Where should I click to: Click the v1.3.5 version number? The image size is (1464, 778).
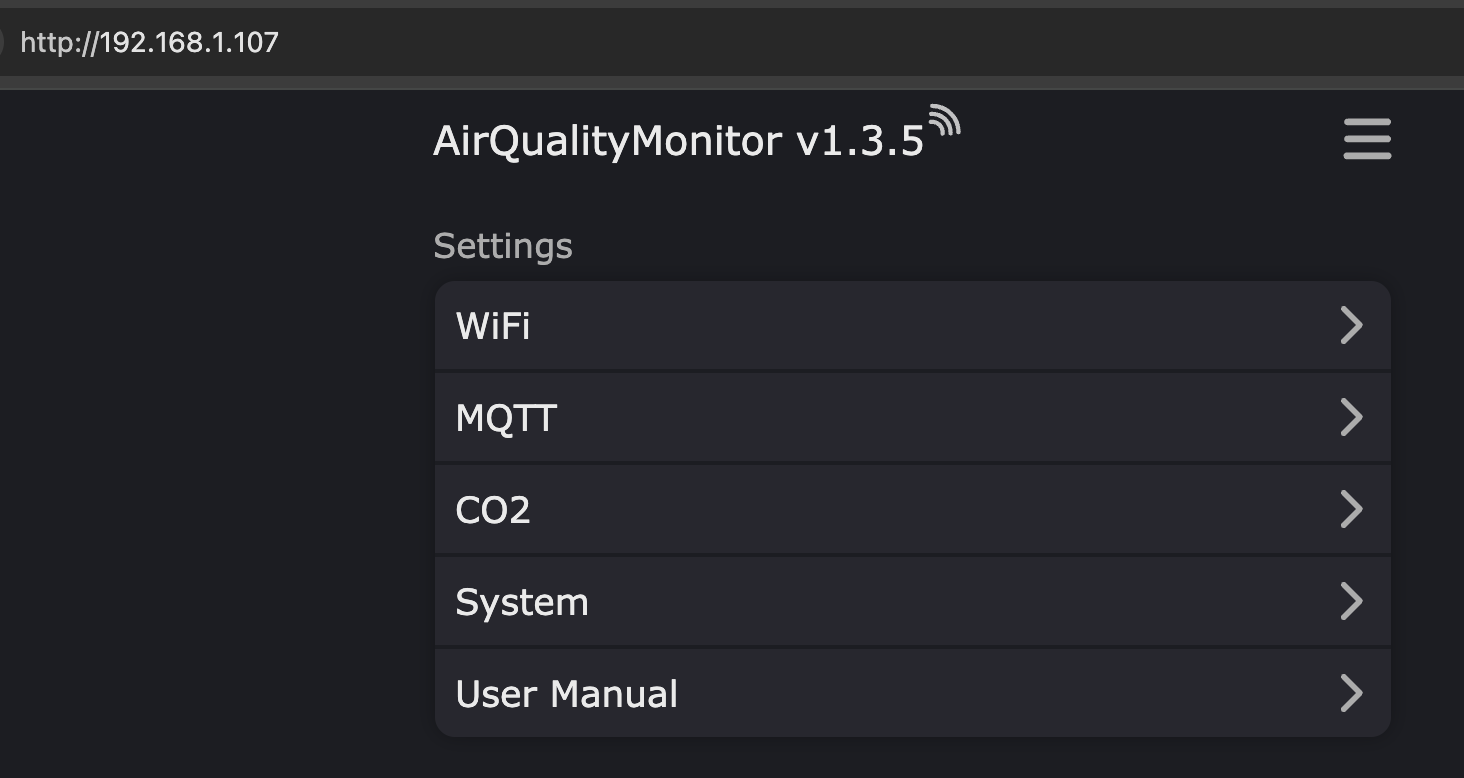coord(860,141)
